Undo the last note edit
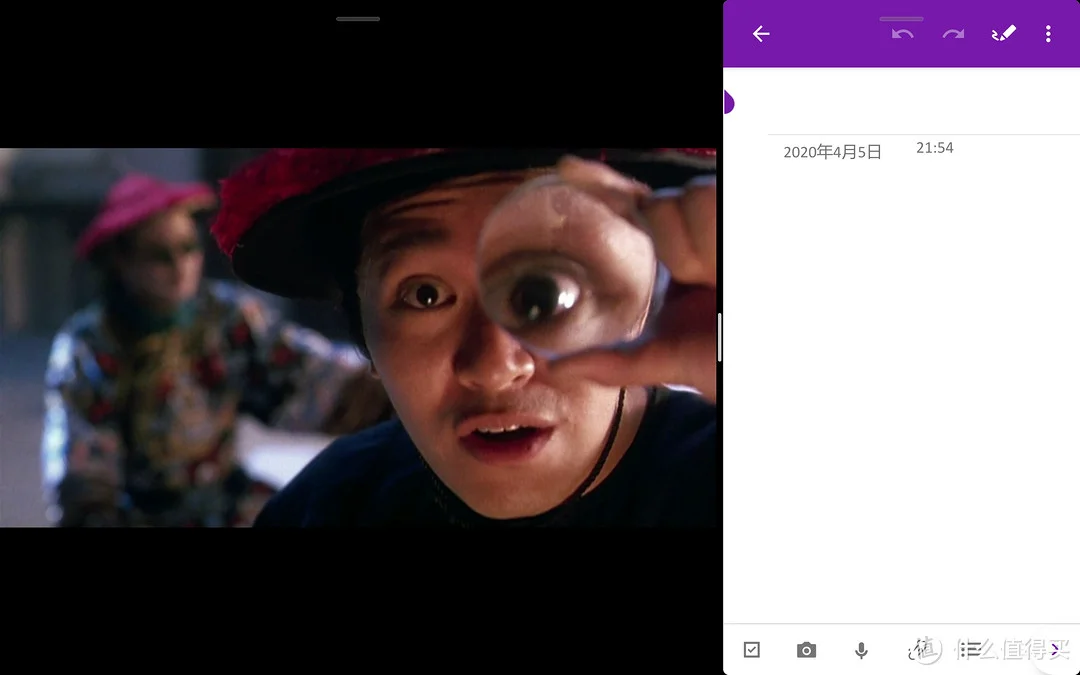This screenshot has height=675, width=1080. pos(902,34)
